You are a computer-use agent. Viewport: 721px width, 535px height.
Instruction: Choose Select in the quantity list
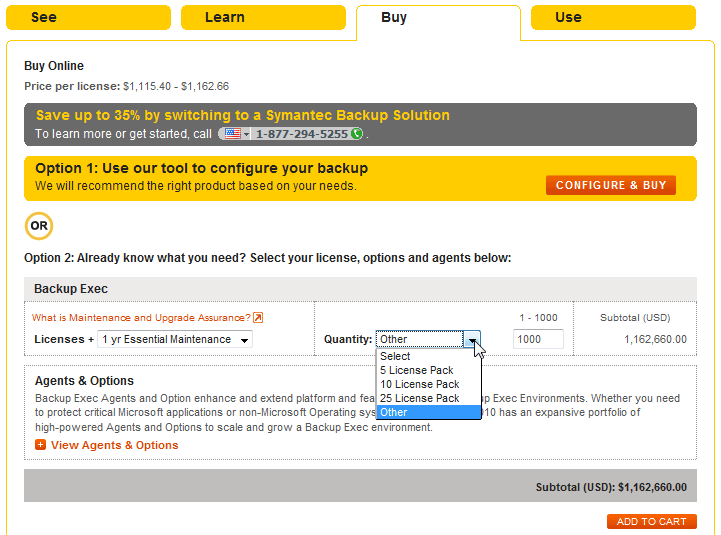[x=428, y=356]
